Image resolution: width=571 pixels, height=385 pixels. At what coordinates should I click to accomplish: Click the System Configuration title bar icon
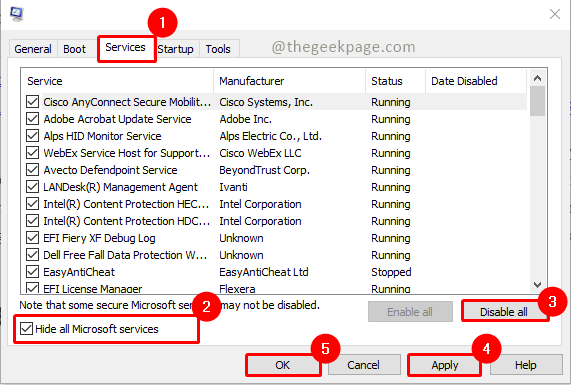click(x=16, y=14)
